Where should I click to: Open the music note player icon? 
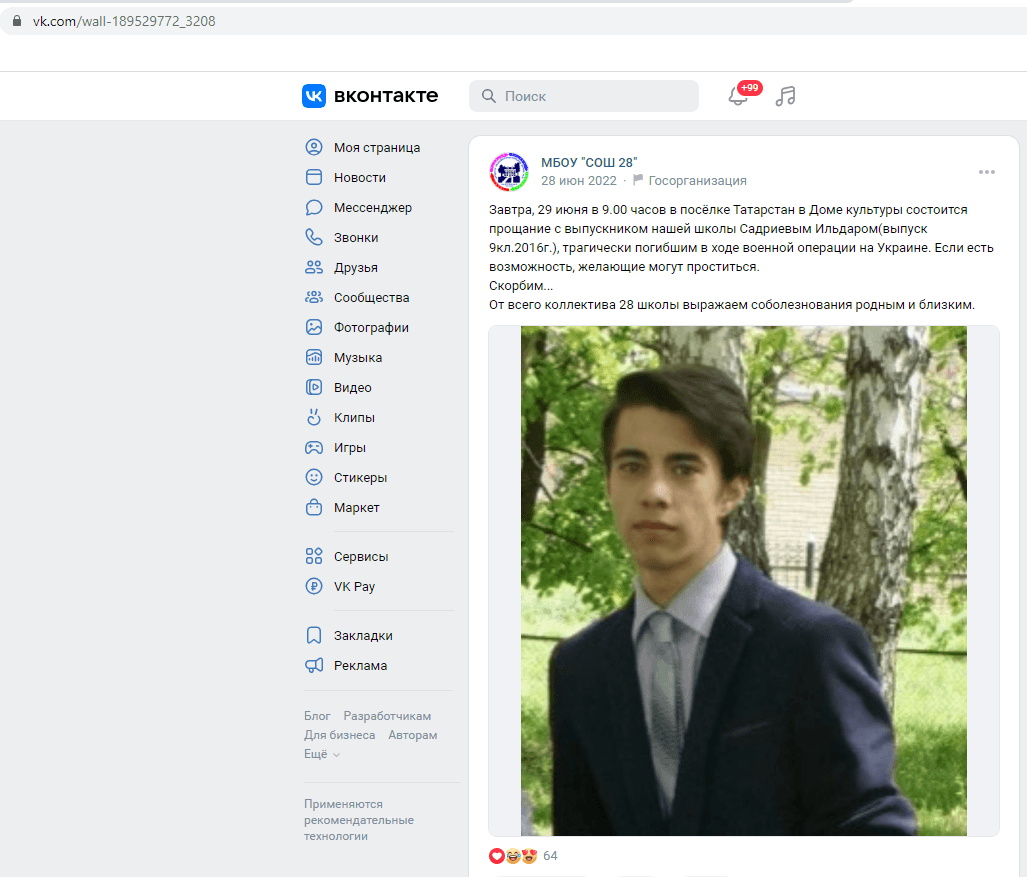click(x=785, y=96)
